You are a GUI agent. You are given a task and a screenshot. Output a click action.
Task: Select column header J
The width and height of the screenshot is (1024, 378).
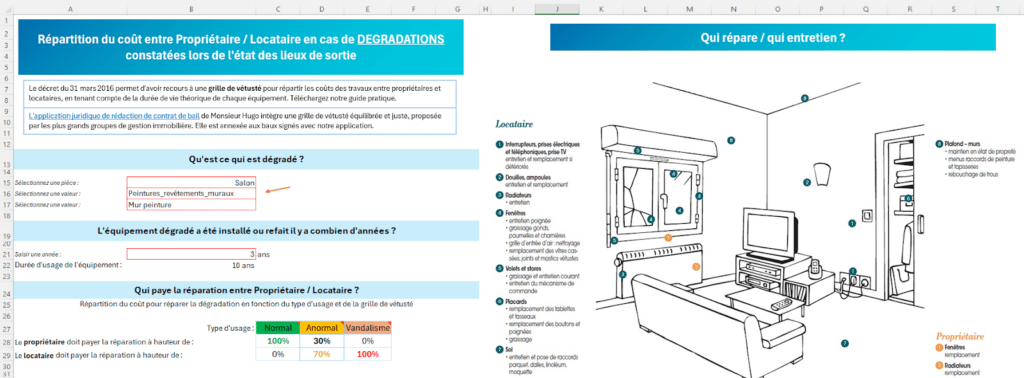pyautogui.click(x=556, y=8)
